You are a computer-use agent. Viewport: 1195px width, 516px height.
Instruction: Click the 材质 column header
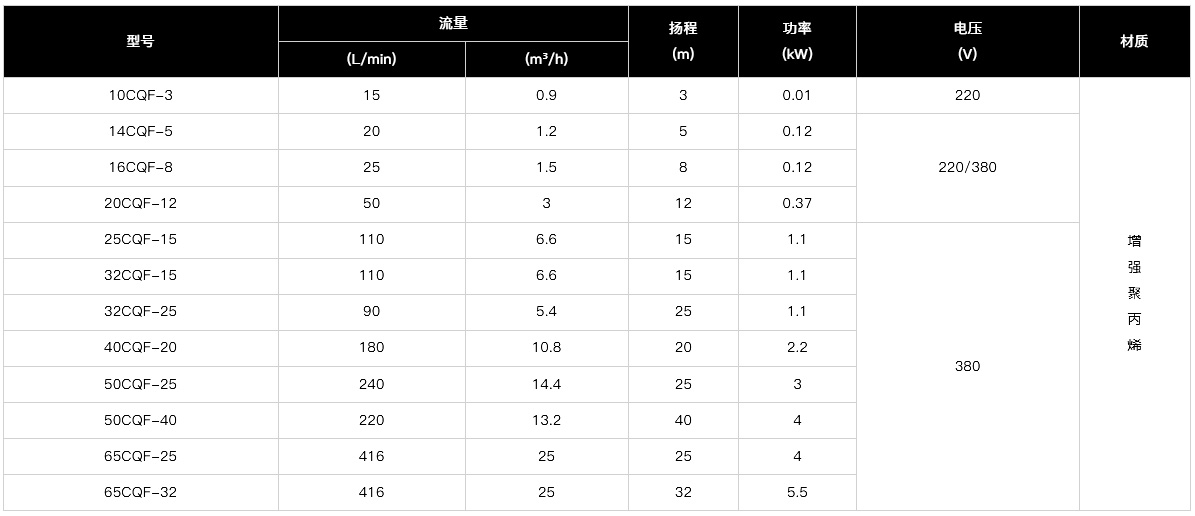pyautogui.click(x=1134, y=41)
